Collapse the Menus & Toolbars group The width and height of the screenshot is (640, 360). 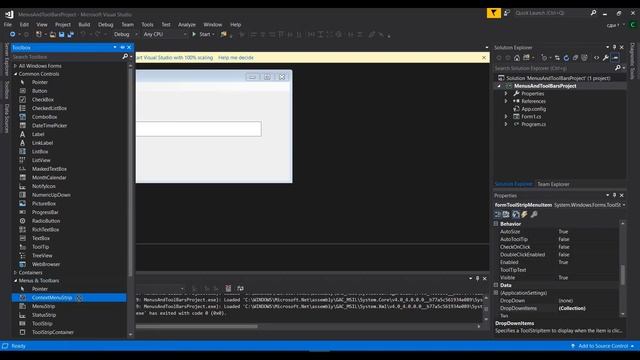[16, 281]
